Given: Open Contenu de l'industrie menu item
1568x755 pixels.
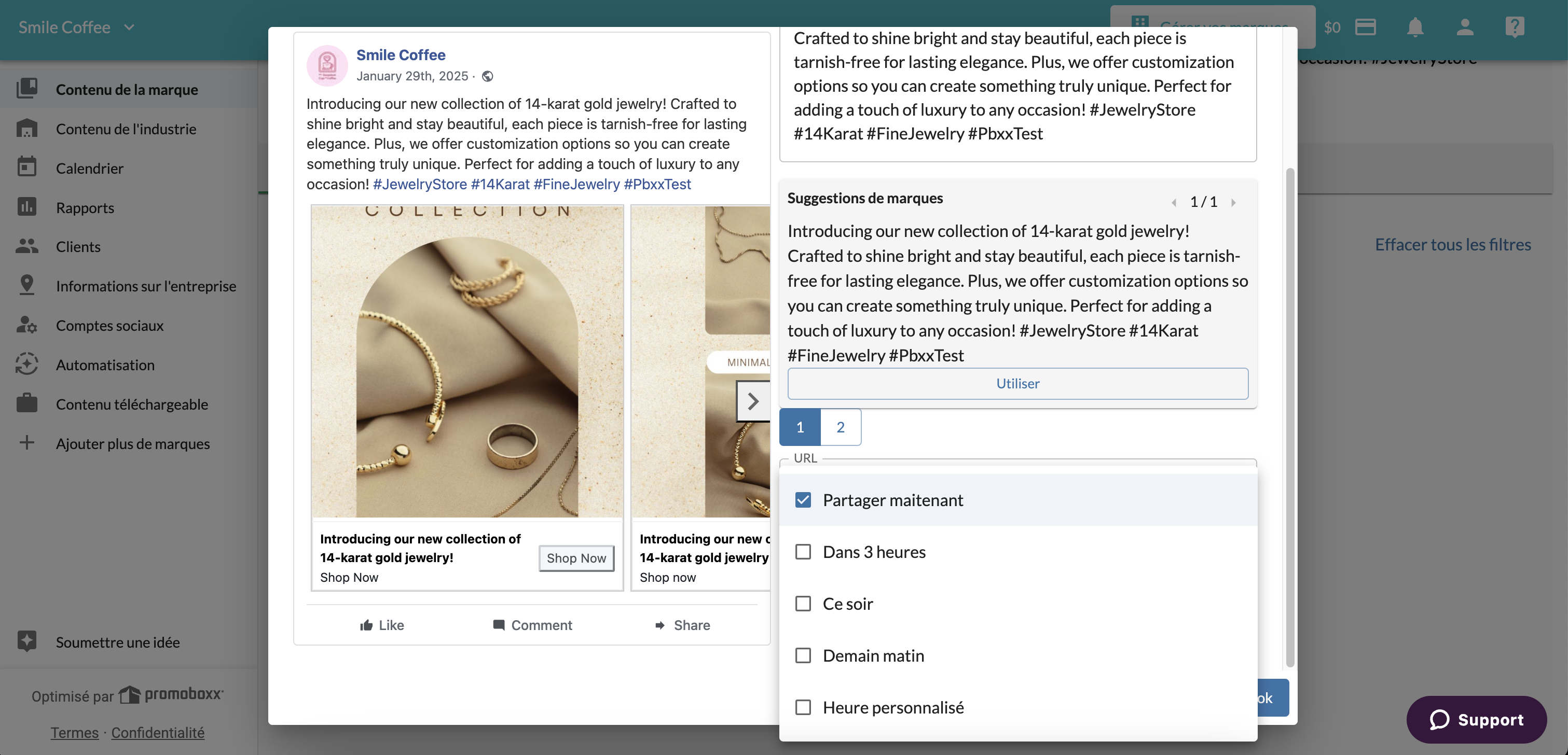Looking at the screenshot, I should [129, 129].
